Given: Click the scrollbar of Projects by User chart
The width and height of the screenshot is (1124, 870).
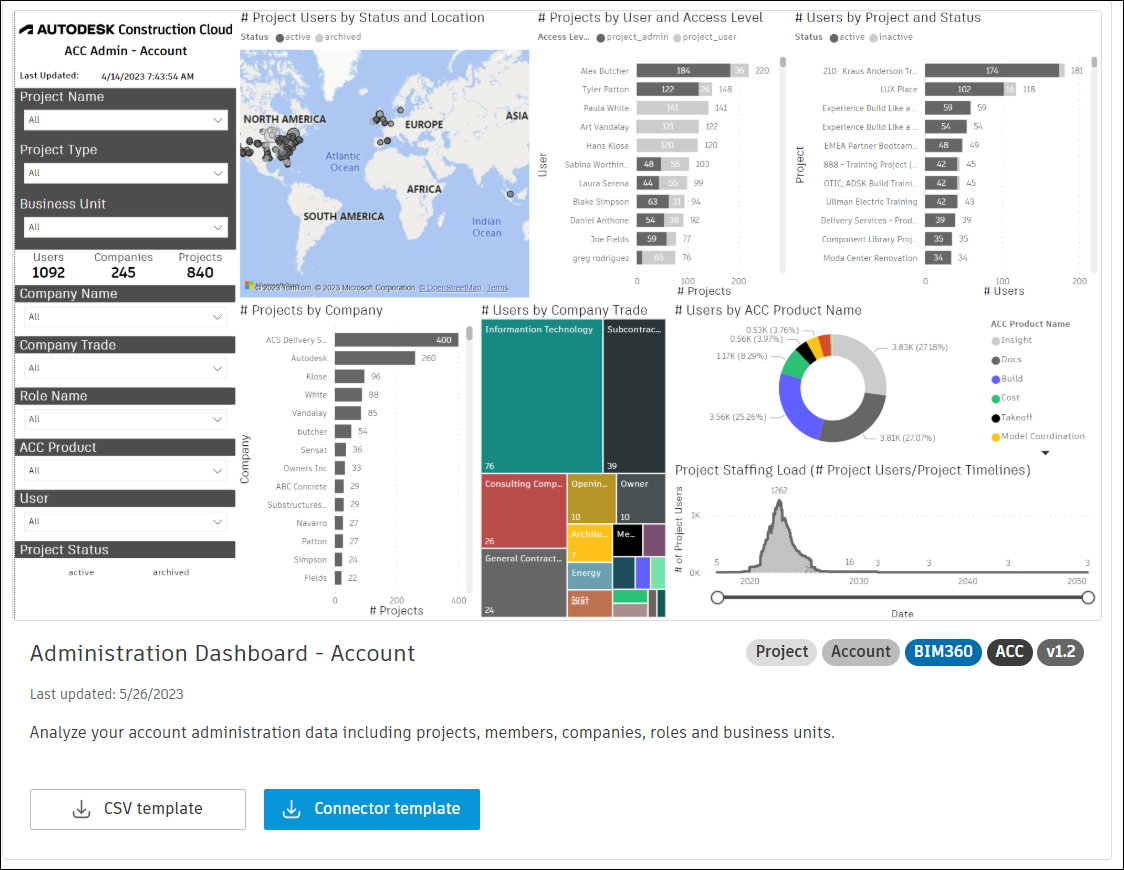Looking at the screenshot, I should 783,62.
